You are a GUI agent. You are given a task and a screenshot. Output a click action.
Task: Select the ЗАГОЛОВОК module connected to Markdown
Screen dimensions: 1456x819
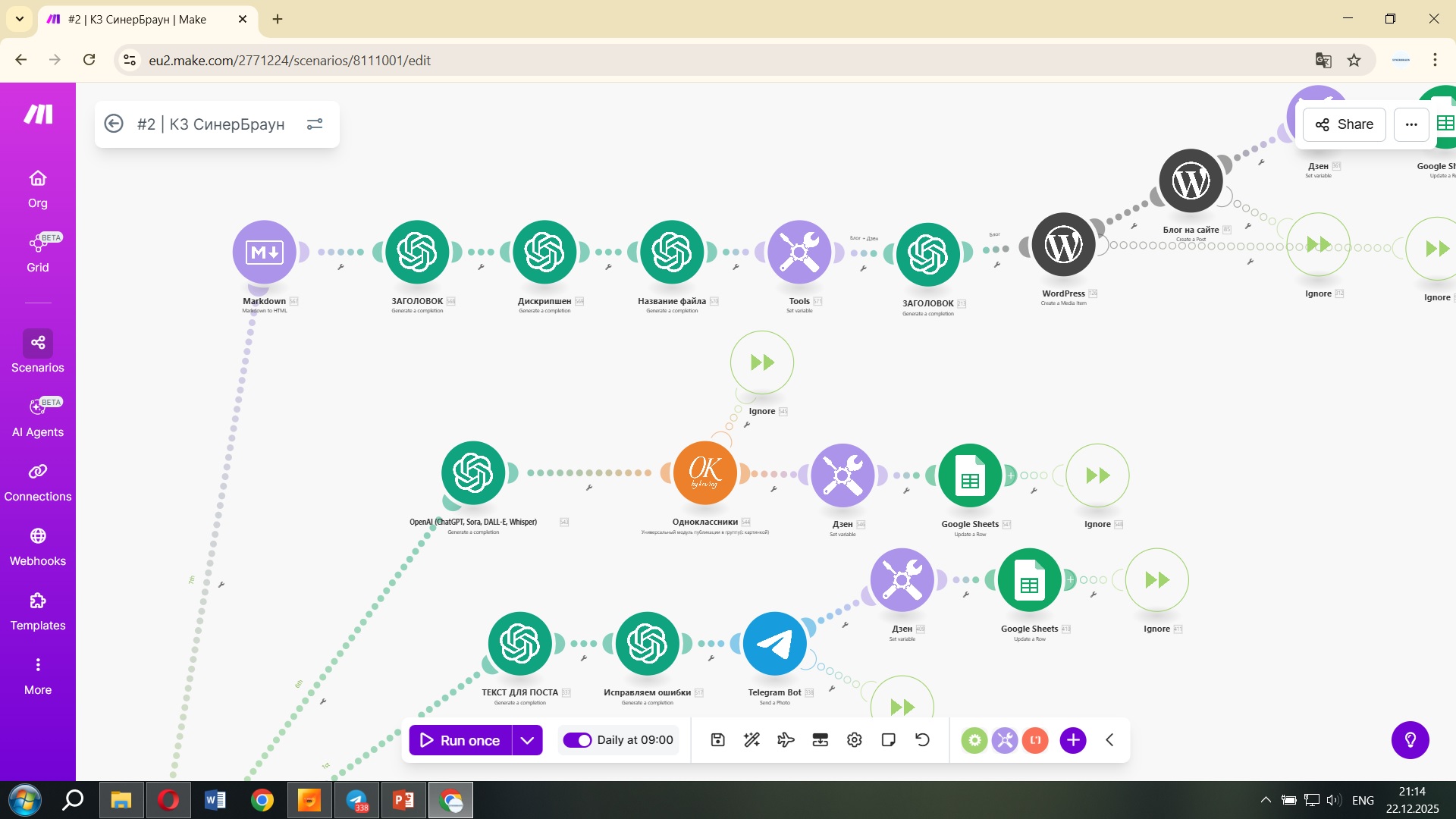[417, 253]
